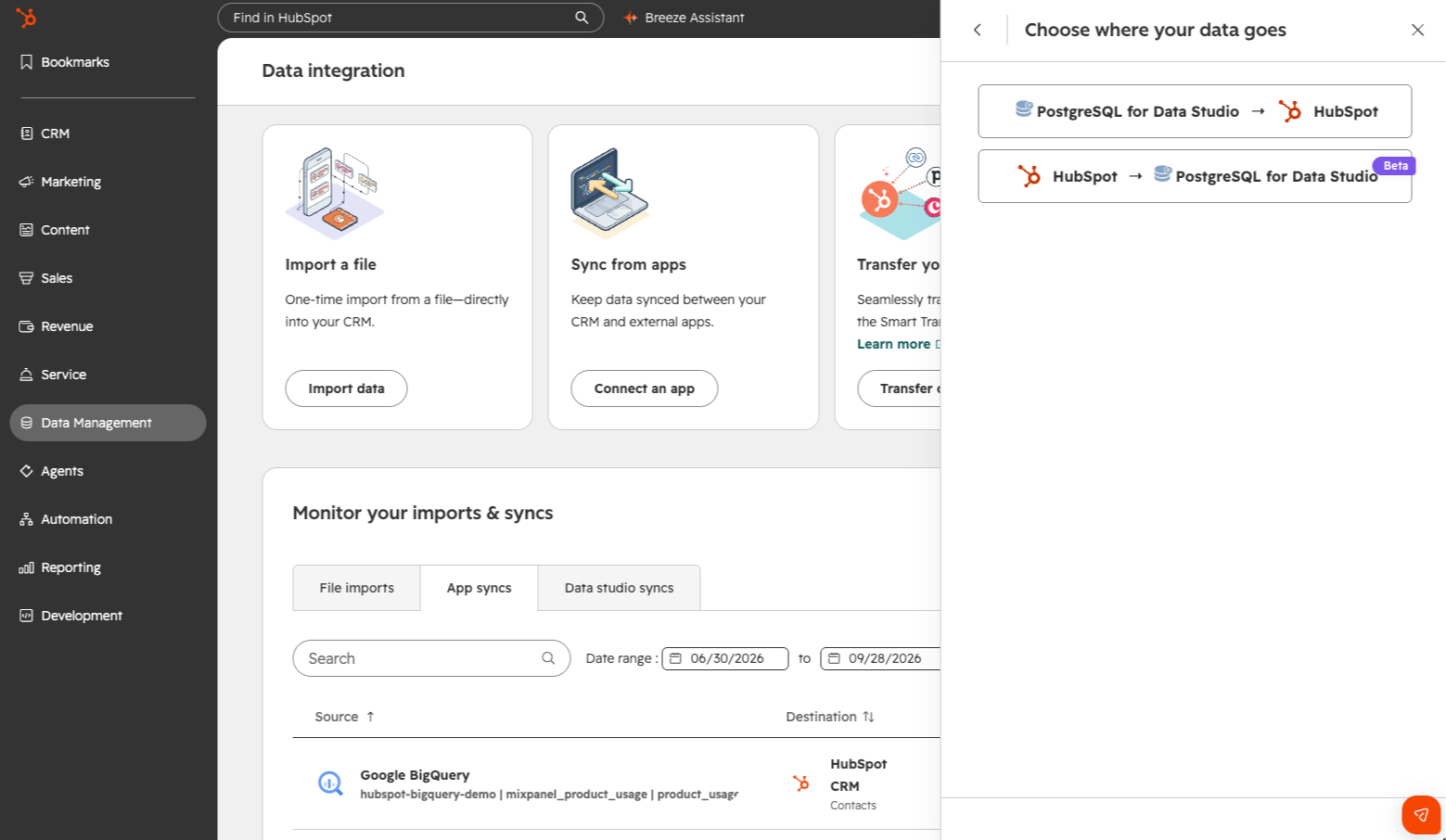Click the syncs Search input field
1446x840 pixels.
431,658
